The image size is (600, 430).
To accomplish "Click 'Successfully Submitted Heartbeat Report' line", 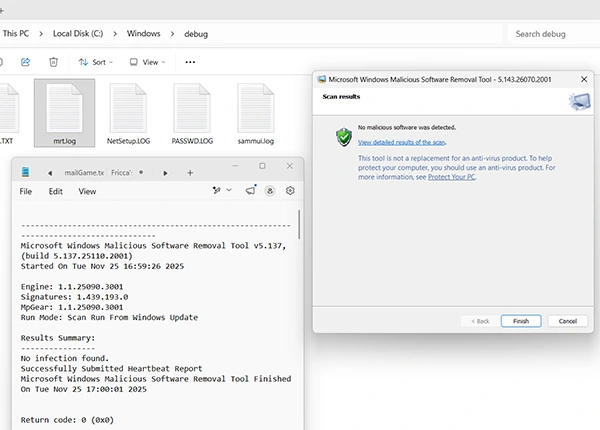I will click(111, 368).
